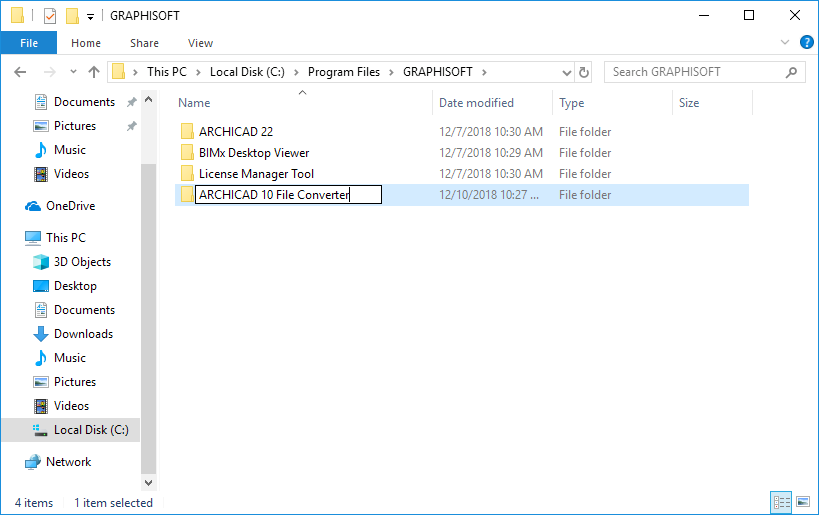Expand chevron after GRAPHISOFT breadcrumb
This screenshot has width=819, height=515.
click(x=484, y=72)
